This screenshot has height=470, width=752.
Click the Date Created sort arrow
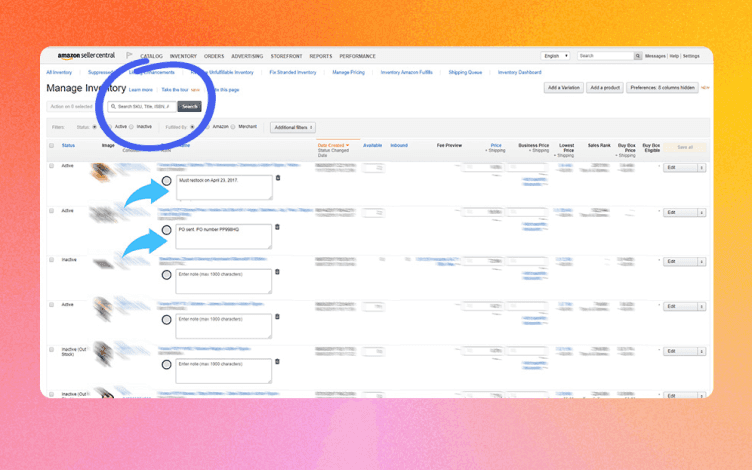pyautogui.click(x=348, y=145)
